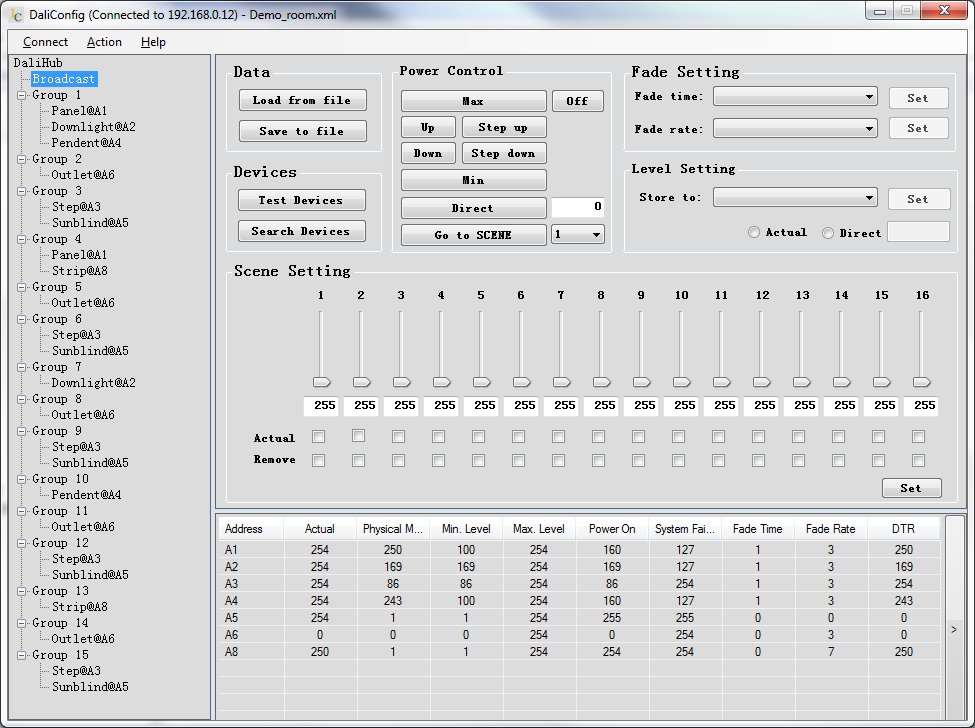Select Panel@A1 under Group 1
This screenshot has width=975, height=728.
[x=79, y=111]
